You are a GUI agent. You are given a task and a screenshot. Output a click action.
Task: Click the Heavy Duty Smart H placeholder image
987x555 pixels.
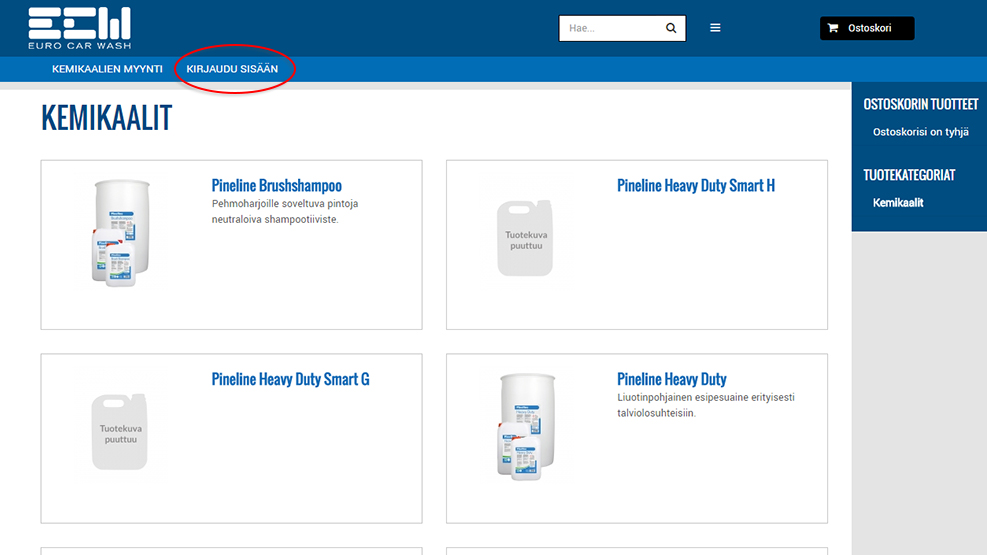(x=525, y=238)
